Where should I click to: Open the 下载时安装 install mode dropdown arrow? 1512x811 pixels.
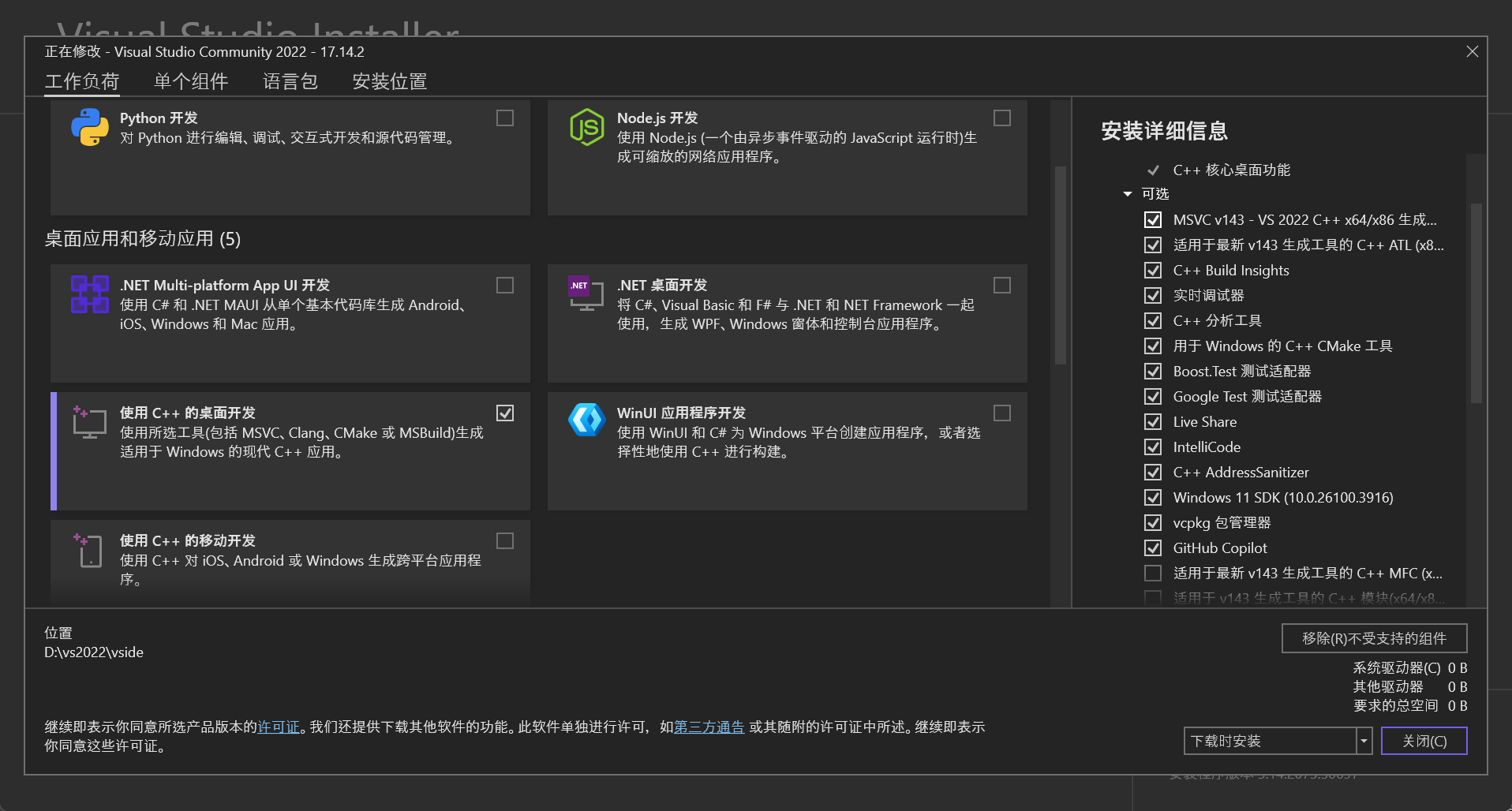click(x=1364, y=742)
